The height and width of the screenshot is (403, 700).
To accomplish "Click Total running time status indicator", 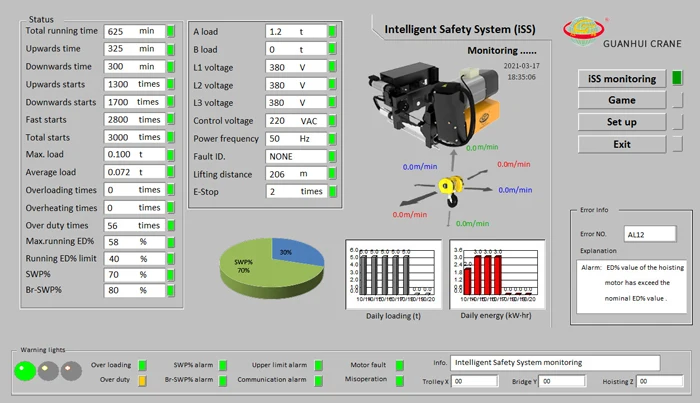I will point(171,31).
